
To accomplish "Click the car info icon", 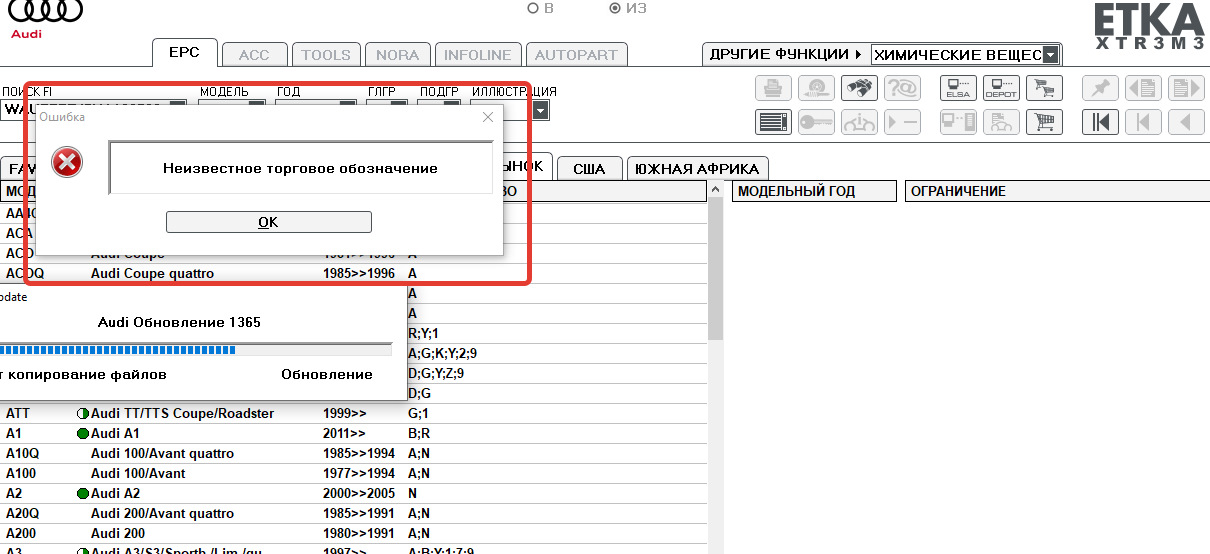I will (x=859, y=122).
